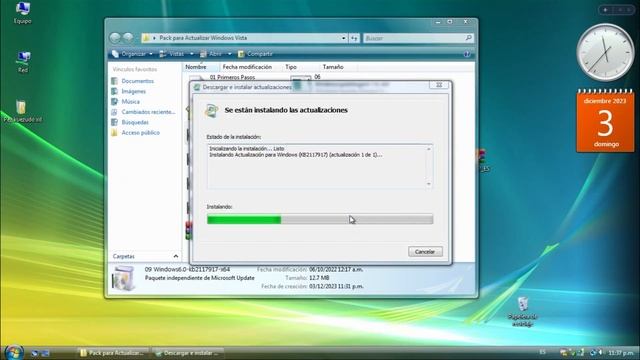Click the sidebar add gadget plus button
This screenshot has width=640, height=360.
tap(605, 9)
